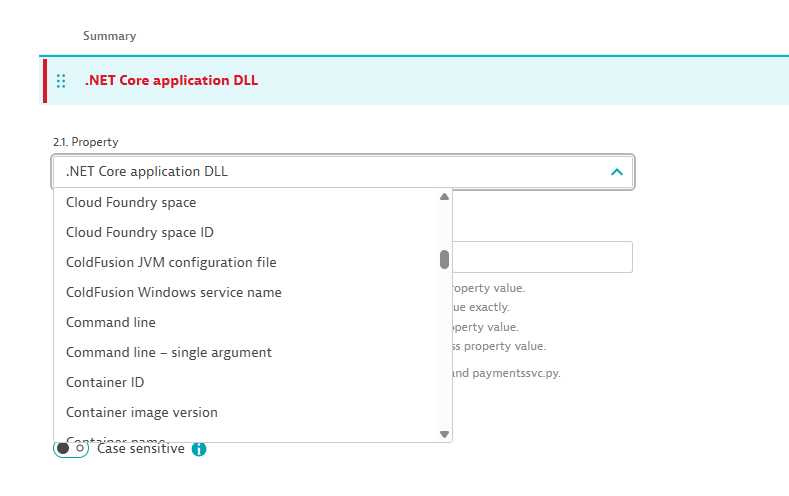The height and width of the screenshot is (496, 789).
Task: Collapse the Property dropdown chevron
Action: pos(616,172)
